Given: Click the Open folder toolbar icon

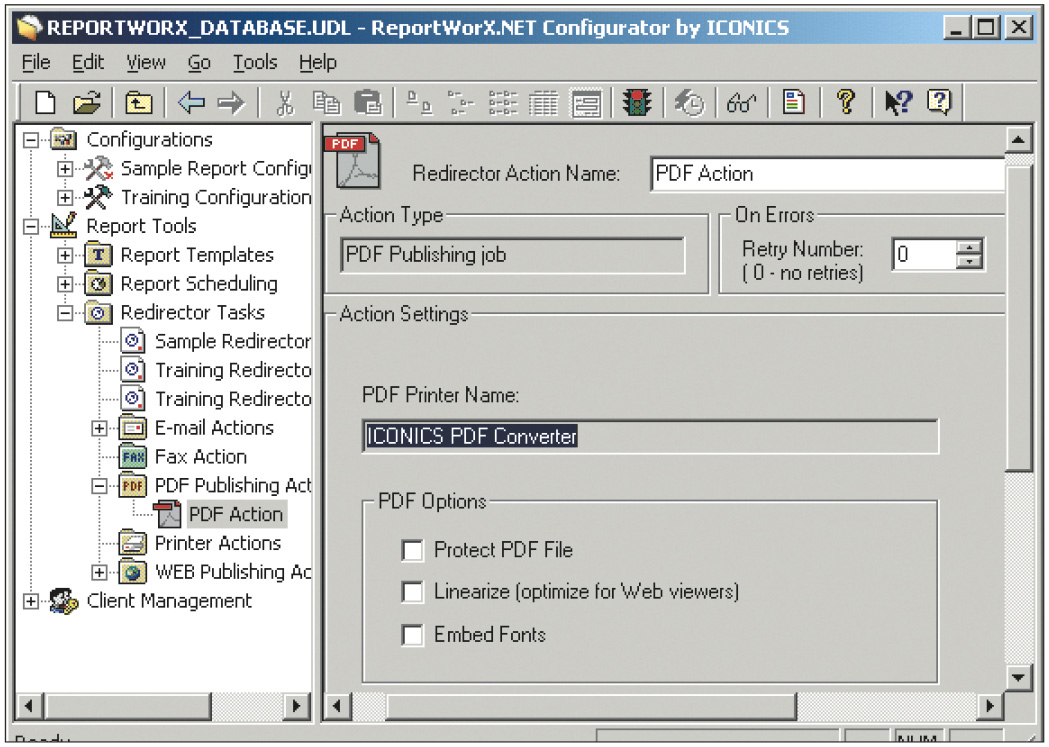Looking at the screenshot, I should point(86,102).
